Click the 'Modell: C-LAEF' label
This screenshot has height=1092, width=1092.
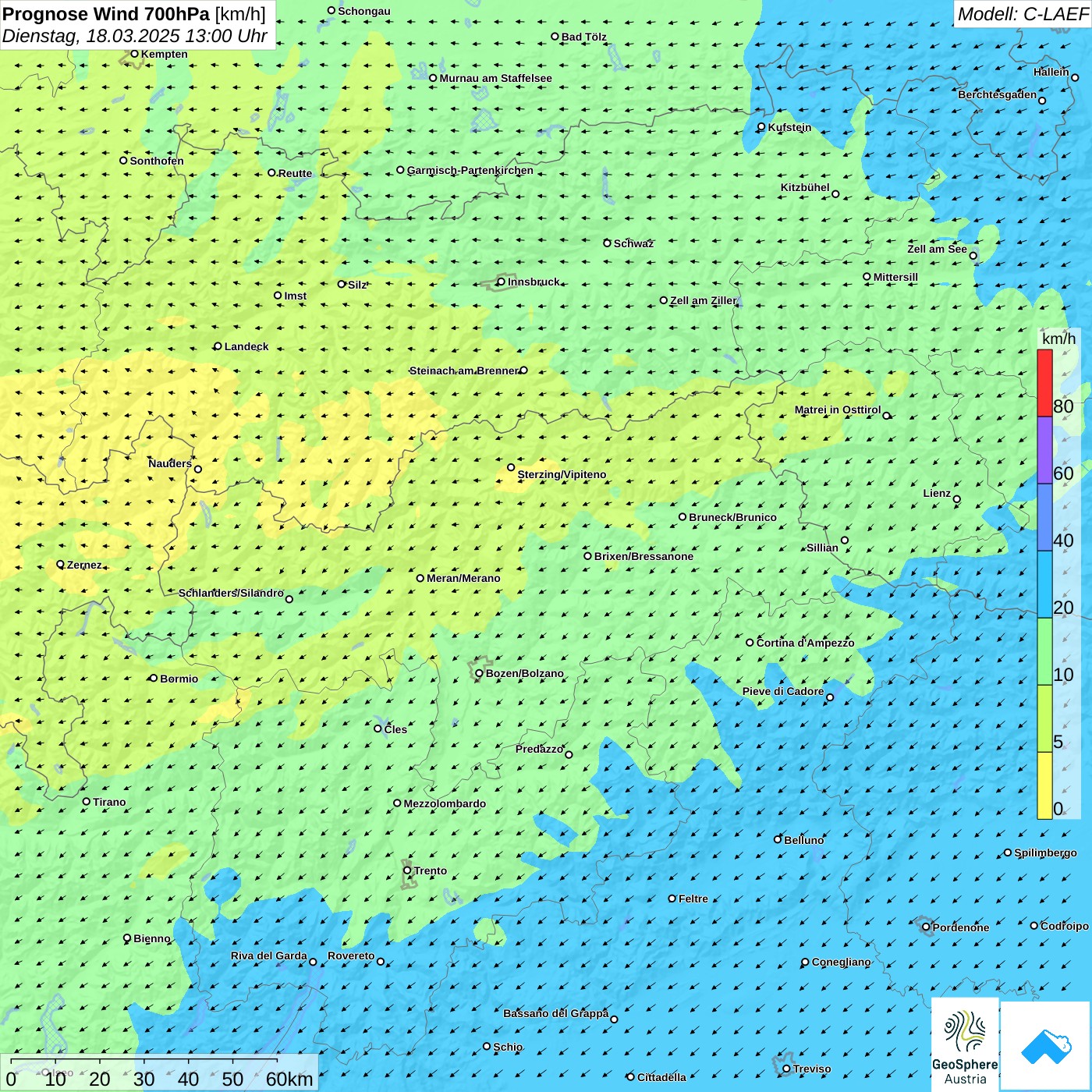1023,13
